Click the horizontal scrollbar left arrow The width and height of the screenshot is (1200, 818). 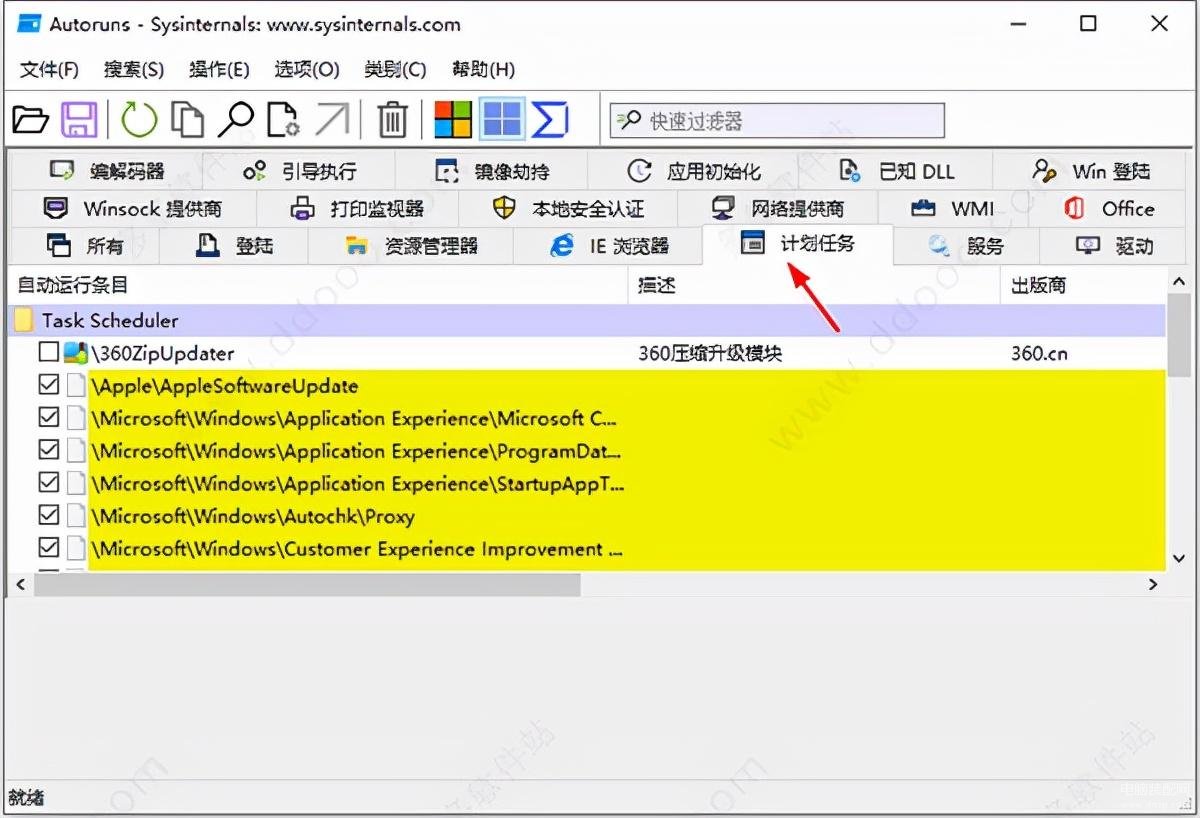click(19, 584)
